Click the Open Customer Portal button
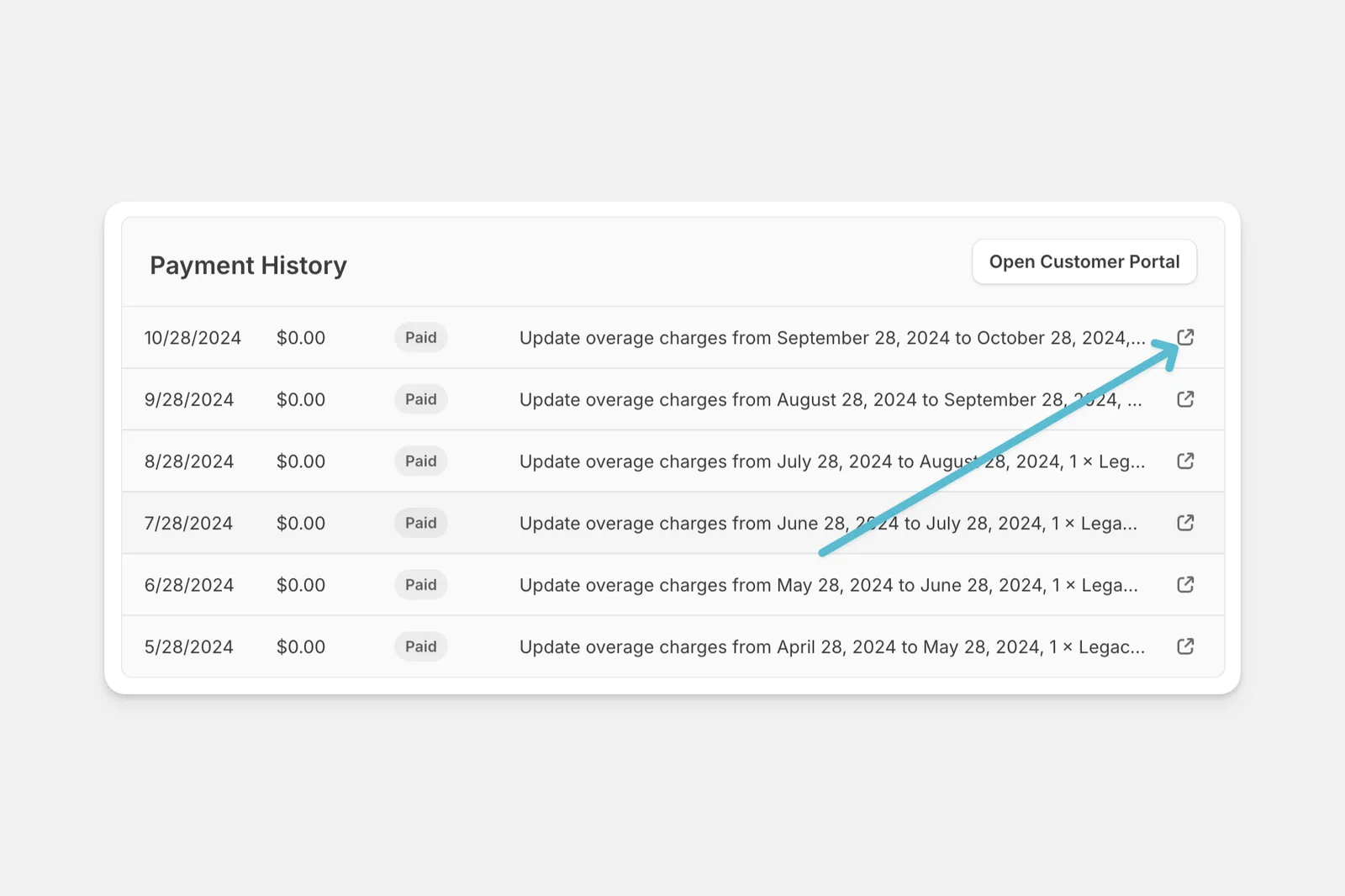This screenshot has width=1345, height=896. [x=1084, y=262]
